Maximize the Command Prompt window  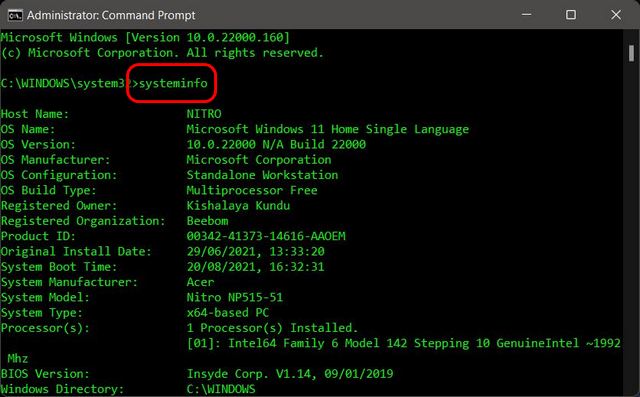[x=571, y=15]
